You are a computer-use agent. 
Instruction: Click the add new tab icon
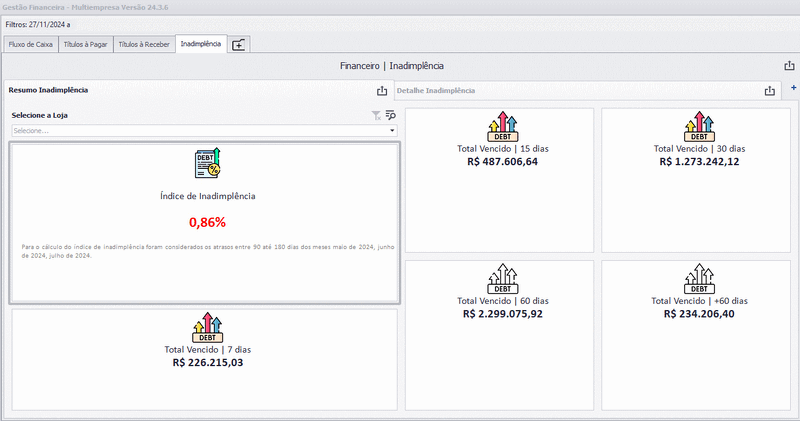[x=238, y=45]
